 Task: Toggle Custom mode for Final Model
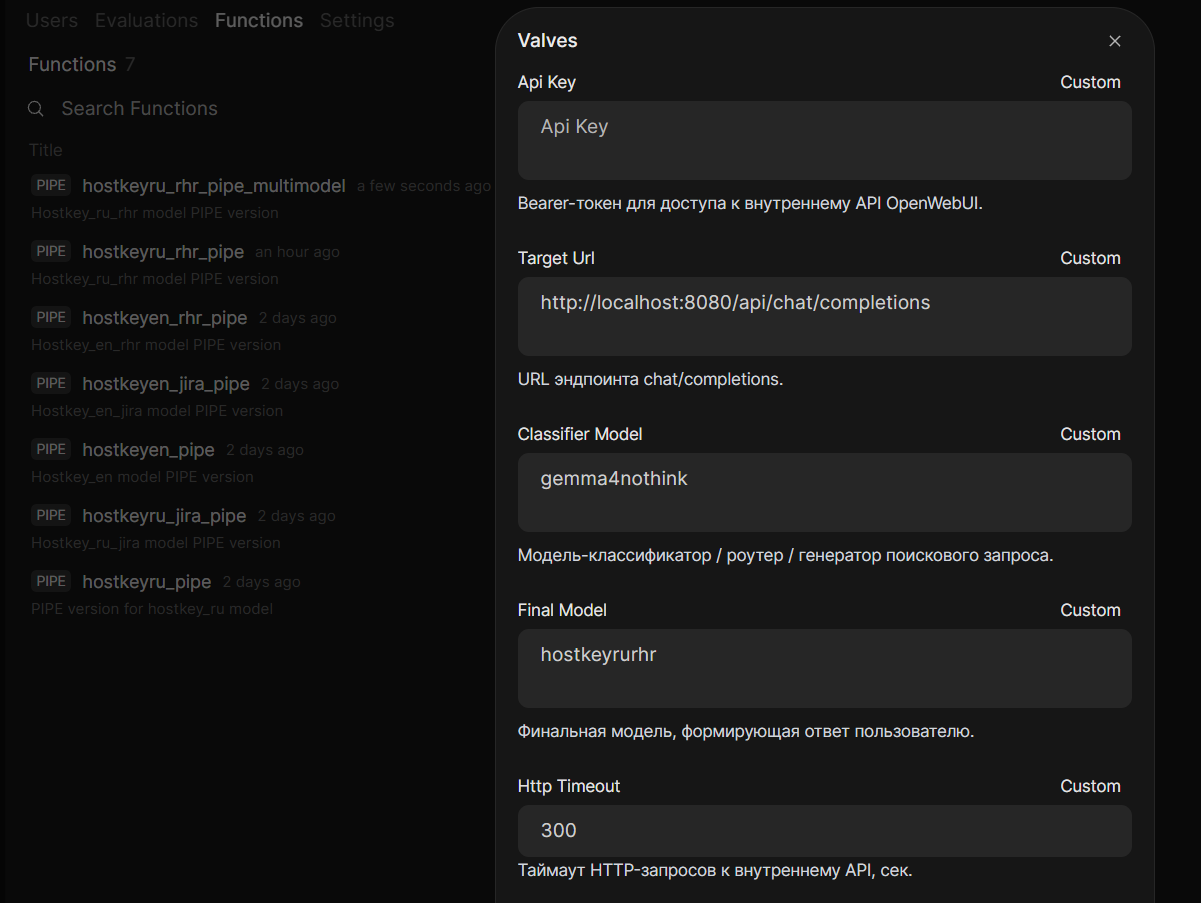(x=1090, y=610)
